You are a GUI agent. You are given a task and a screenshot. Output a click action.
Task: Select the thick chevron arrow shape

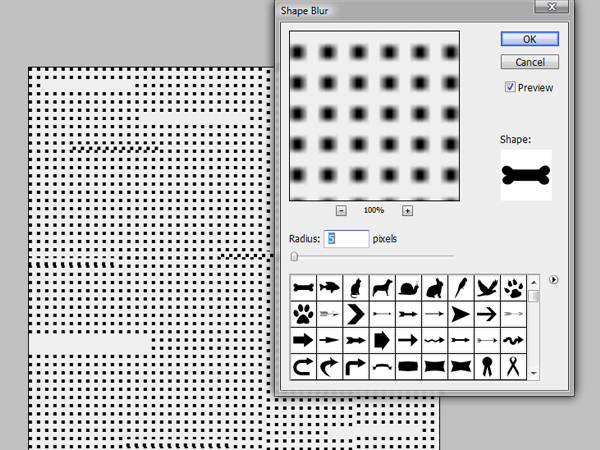tap(356, 314)
